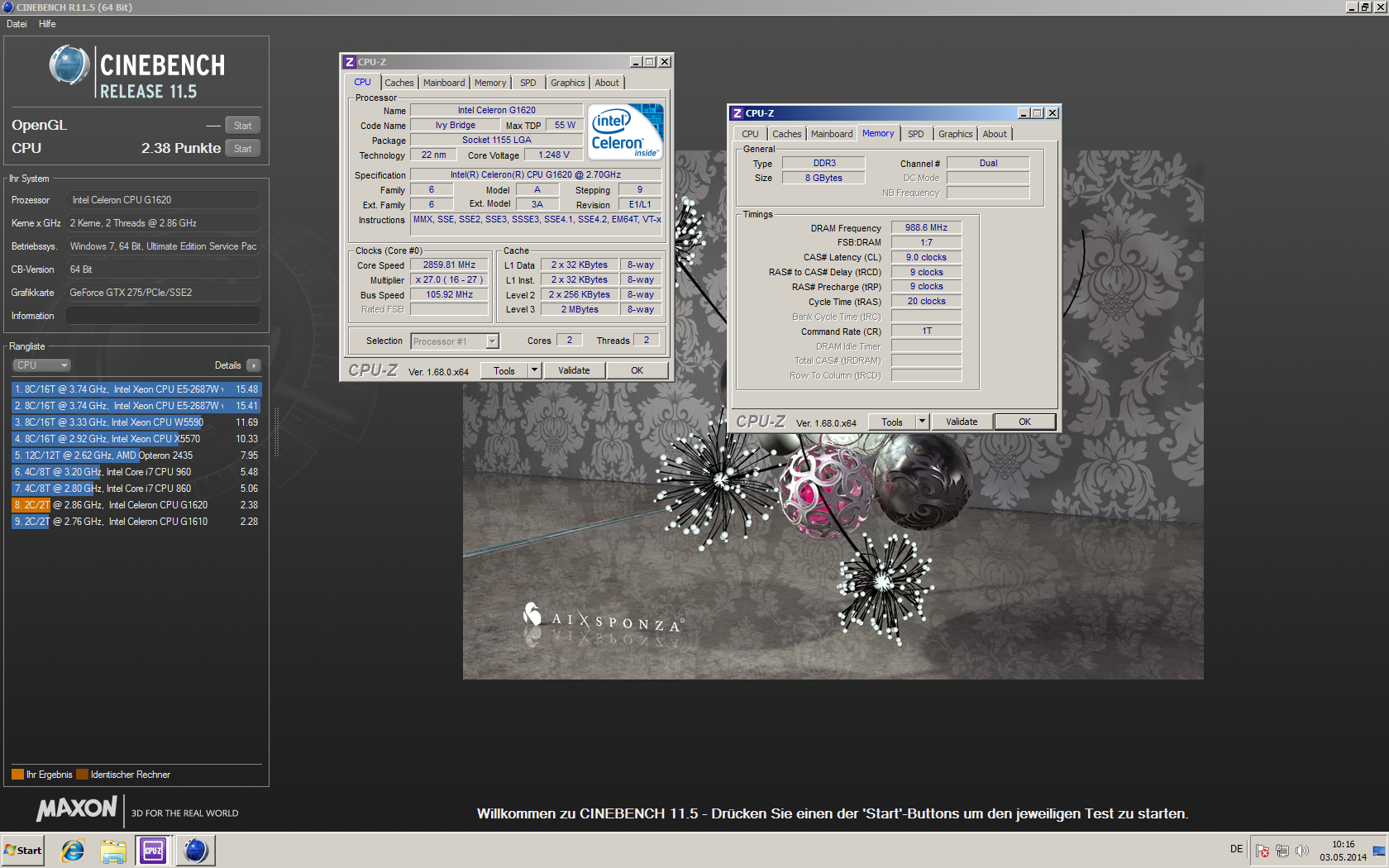This screenshot has width=1389, height=868.
Task: Click the Details label in Rangliste
Action: (x=227, y=365)
